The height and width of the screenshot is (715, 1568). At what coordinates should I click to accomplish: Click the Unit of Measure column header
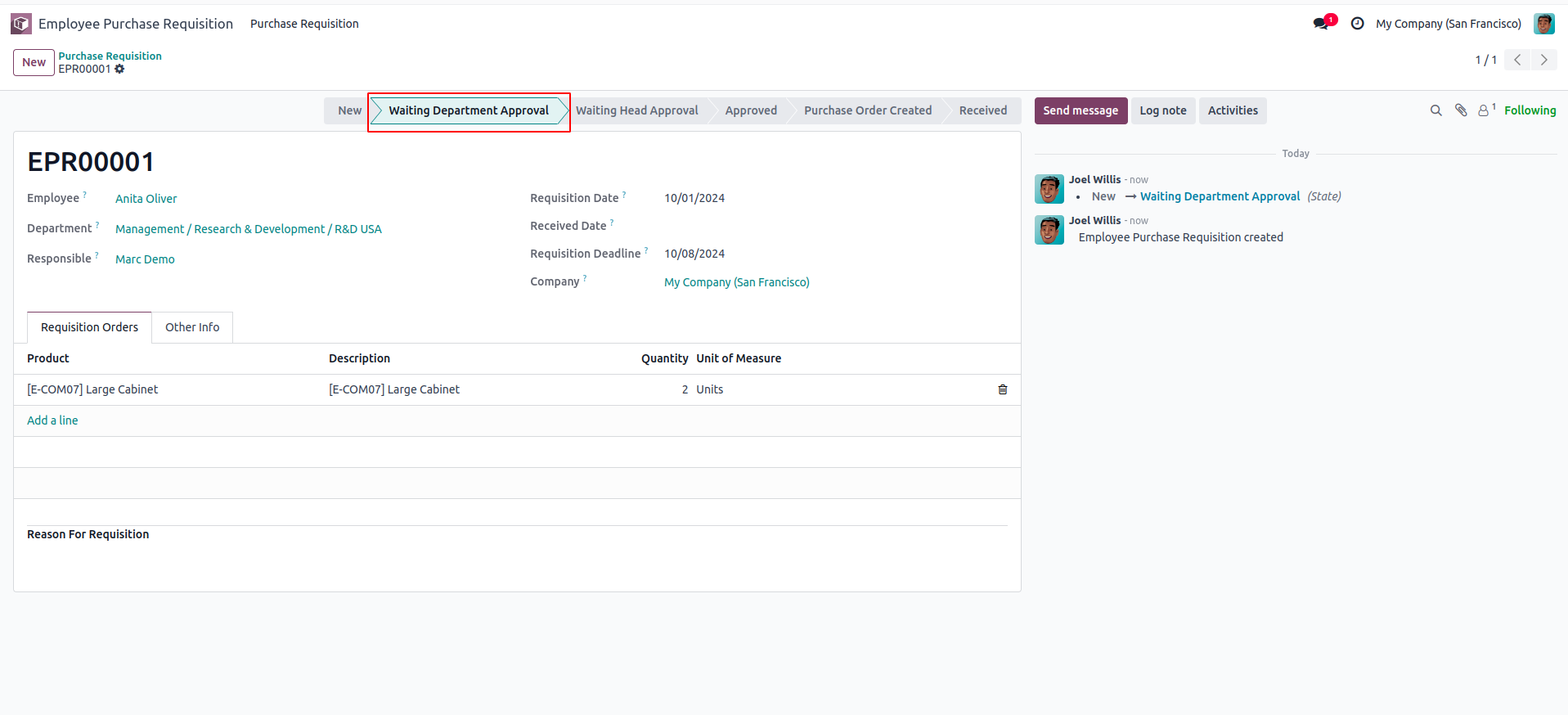pyautogui.click(x=739, y=358)
